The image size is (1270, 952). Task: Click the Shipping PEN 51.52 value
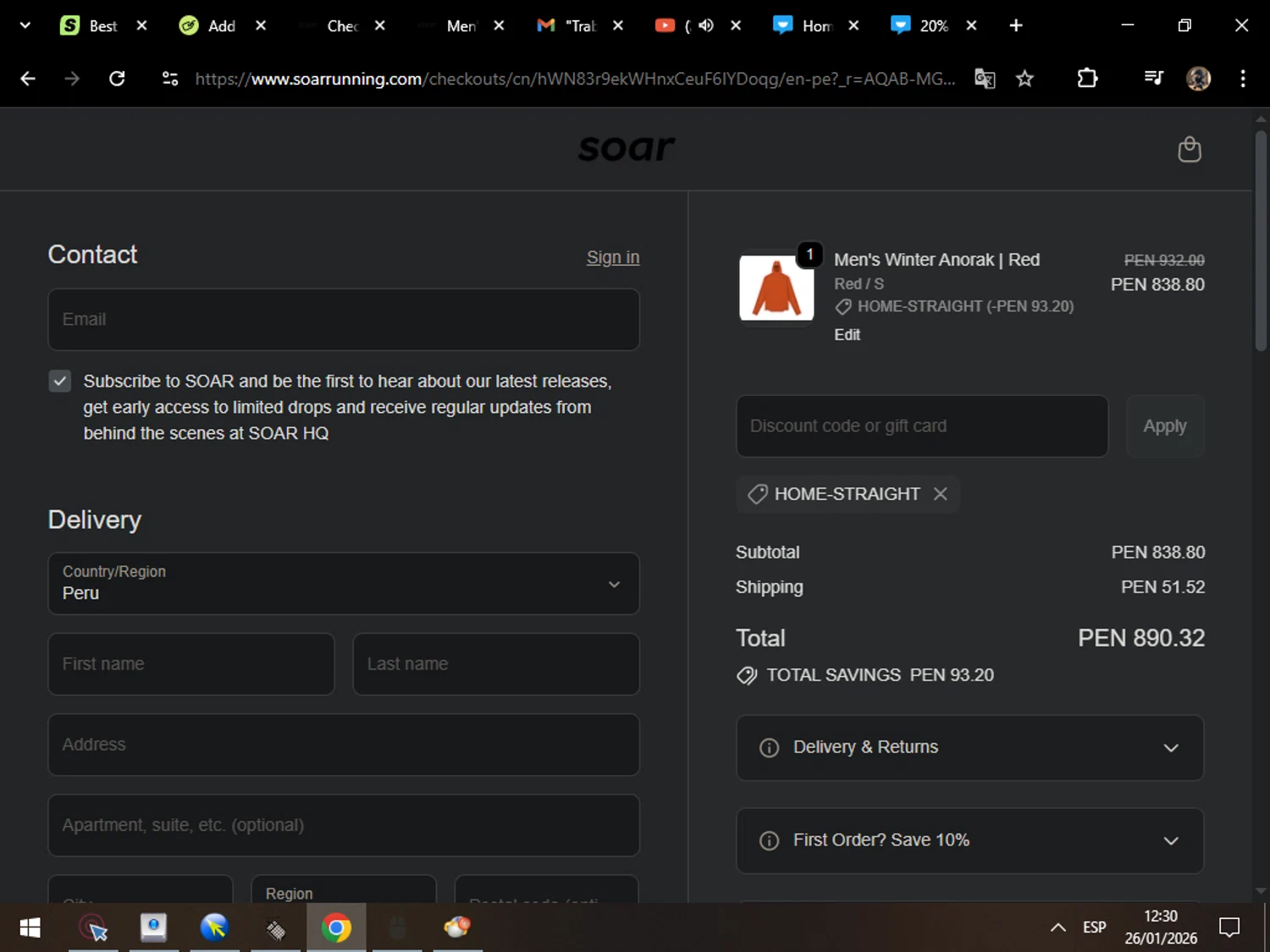(1162, 586)
